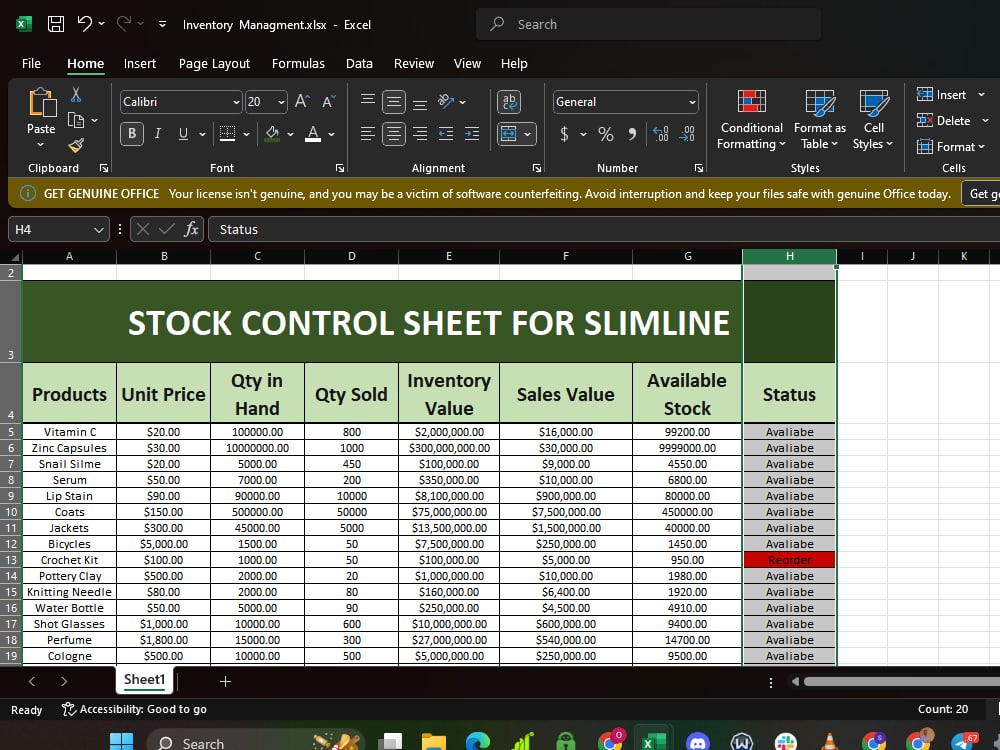Toggle Underline formatting
This screenshot has height=750, width=1000.
point(184,133)
